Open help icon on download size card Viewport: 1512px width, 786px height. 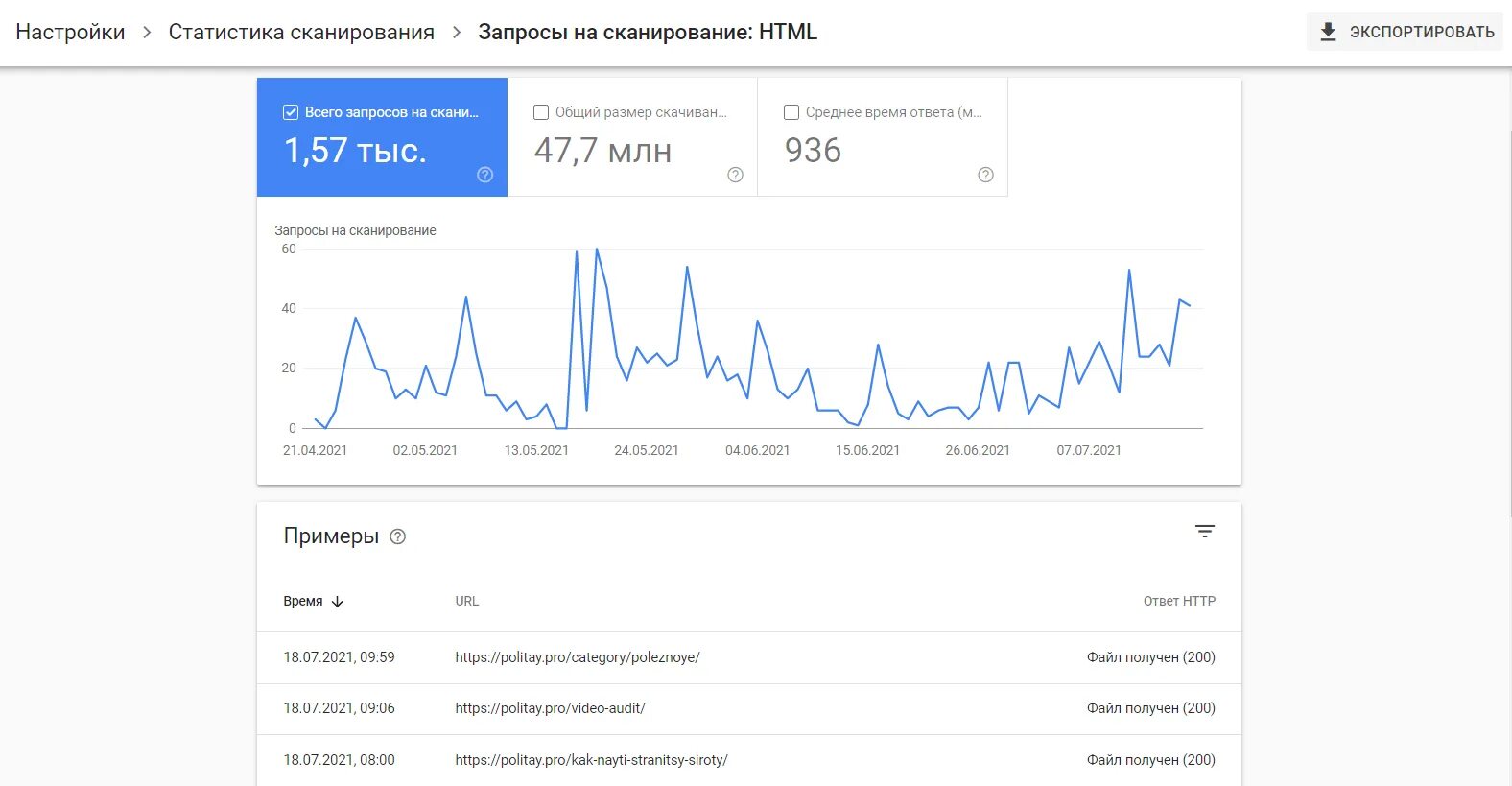coord(736,175)
